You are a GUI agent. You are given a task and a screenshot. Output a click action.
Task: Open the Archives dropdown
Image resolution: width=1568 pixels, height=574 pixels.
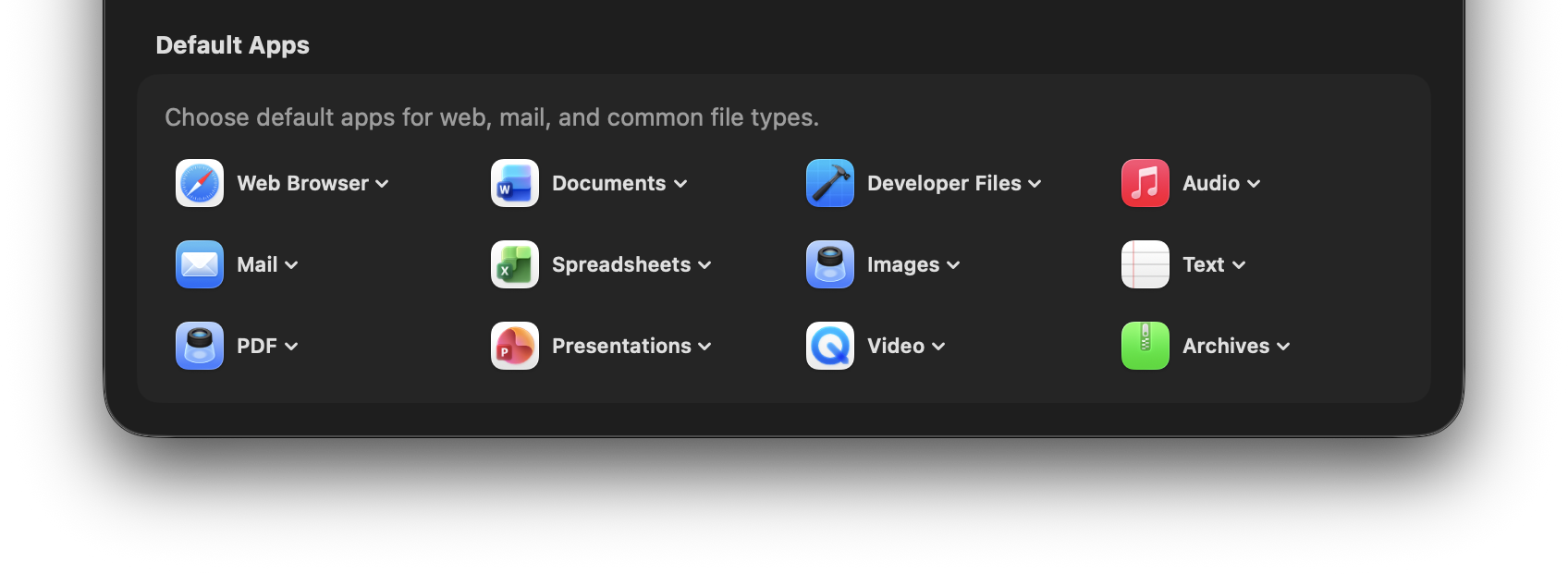tap(1236, 346)
